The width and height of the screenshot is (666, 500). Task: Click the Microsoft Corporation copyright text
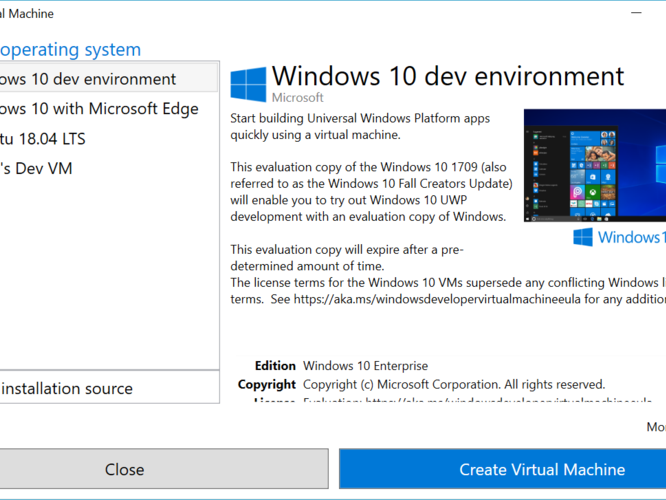pyautogui.click(x=454, y=384)
